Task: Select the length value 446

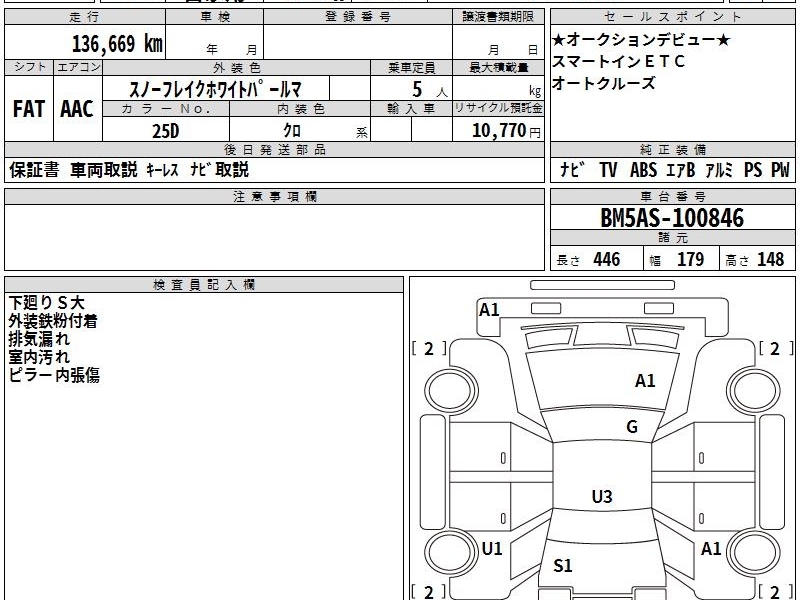Action: click(607, 259)
